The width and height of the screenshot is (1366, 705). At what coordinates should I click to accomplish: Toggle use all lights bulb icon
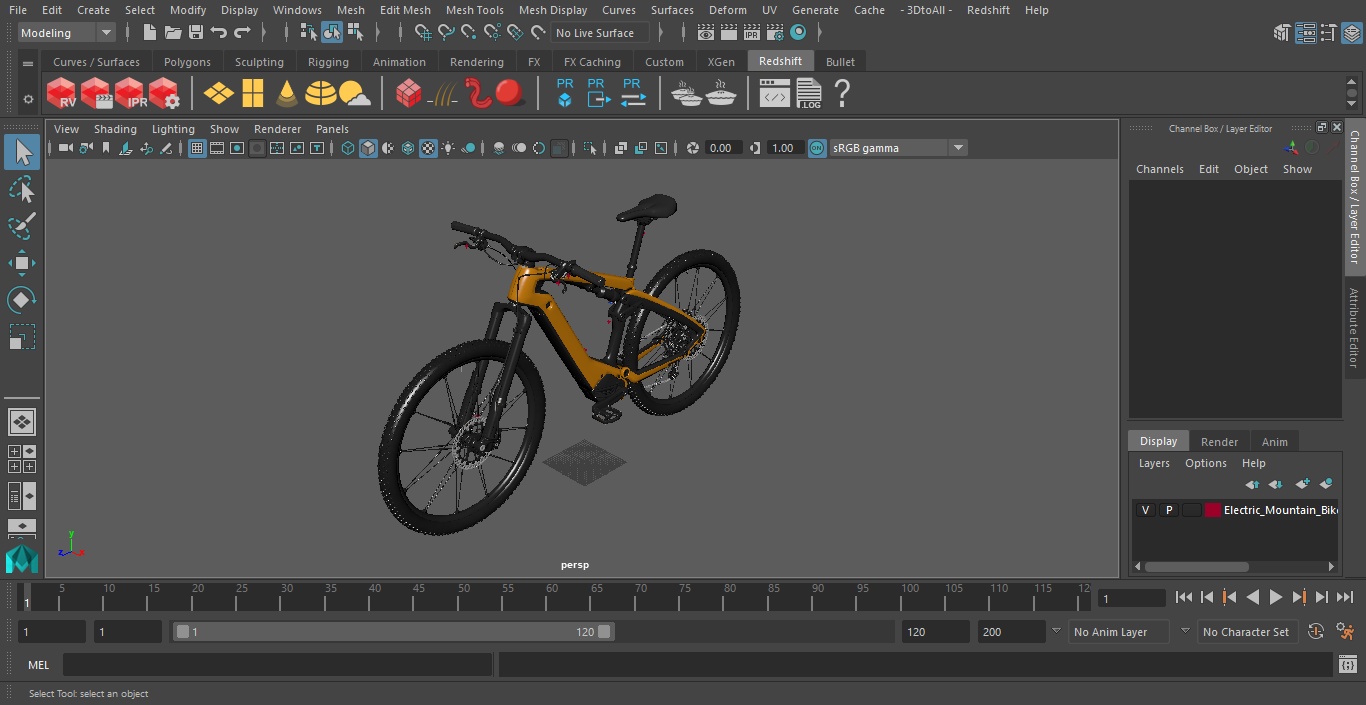(x=448, y=148)
